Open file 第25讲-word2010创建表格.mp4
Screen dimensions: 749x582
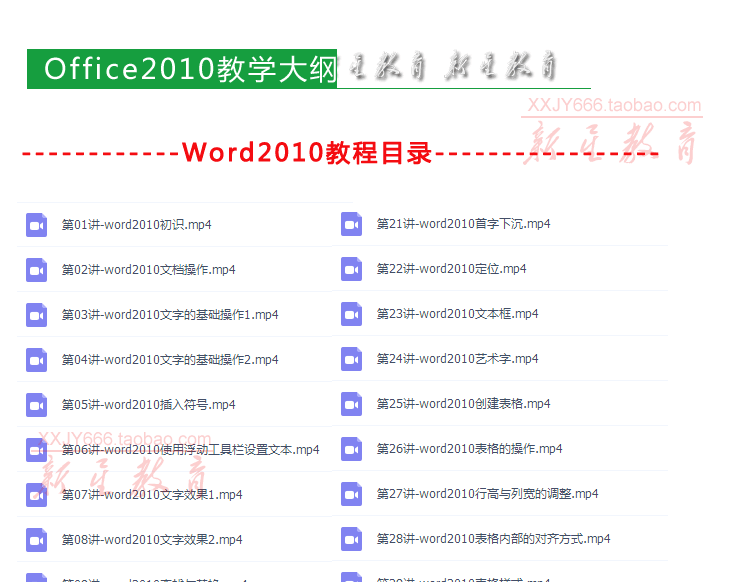pyautogui.click(x=463, y=404)
